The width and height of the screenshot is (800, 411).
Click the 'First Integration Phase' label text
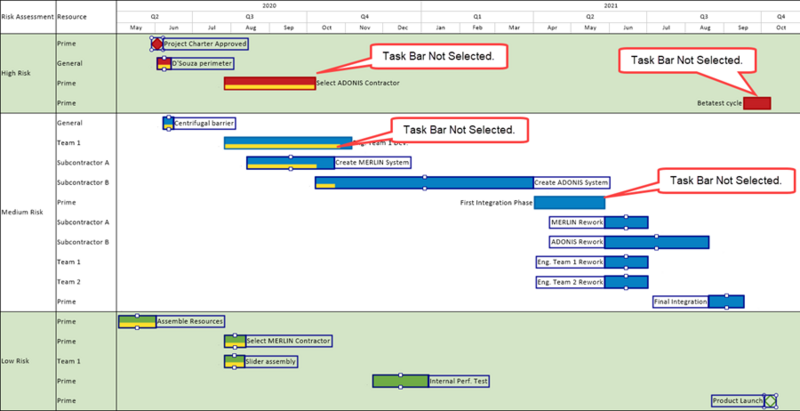click(x=496, y=202)
